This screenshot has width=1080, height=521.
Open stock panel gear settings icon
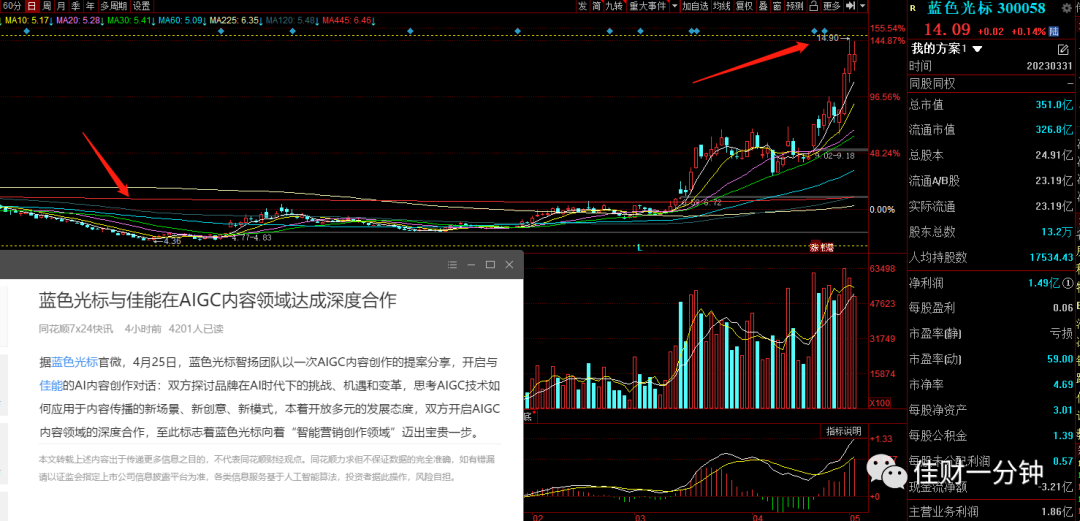point(1067,8)
